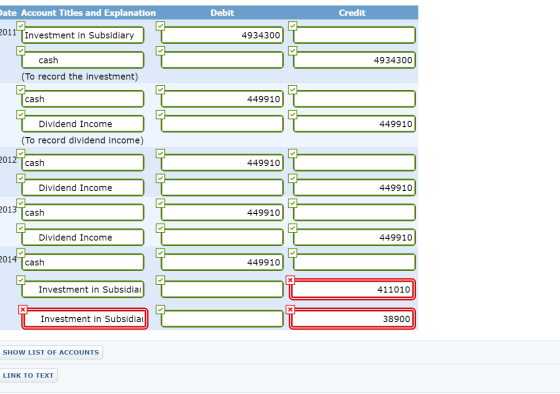The height and width of the screenshot is (394, 560).
Task: Click green checkmark on 2013 cash account field
Action: click(x=21, y=203)
